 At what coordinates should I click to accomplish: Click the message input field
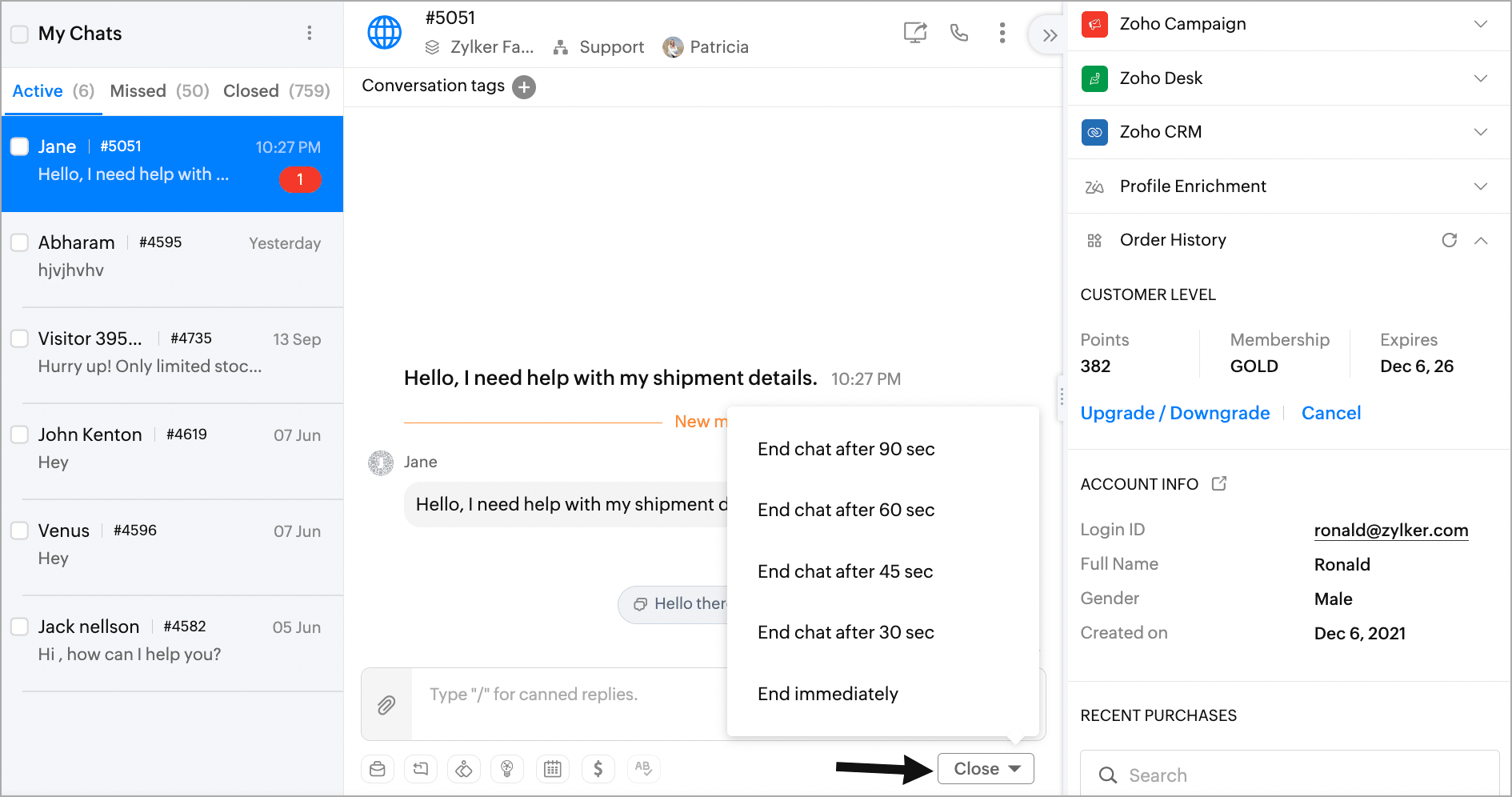[568, 704]
